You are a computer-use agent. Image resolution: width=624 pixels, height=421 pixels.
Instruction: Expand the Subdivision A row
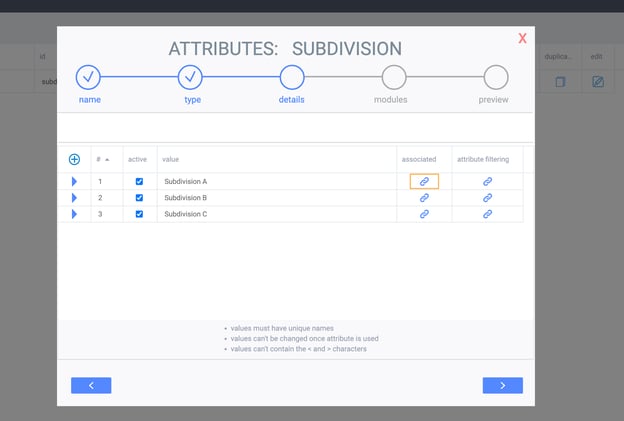coord(74,182)
